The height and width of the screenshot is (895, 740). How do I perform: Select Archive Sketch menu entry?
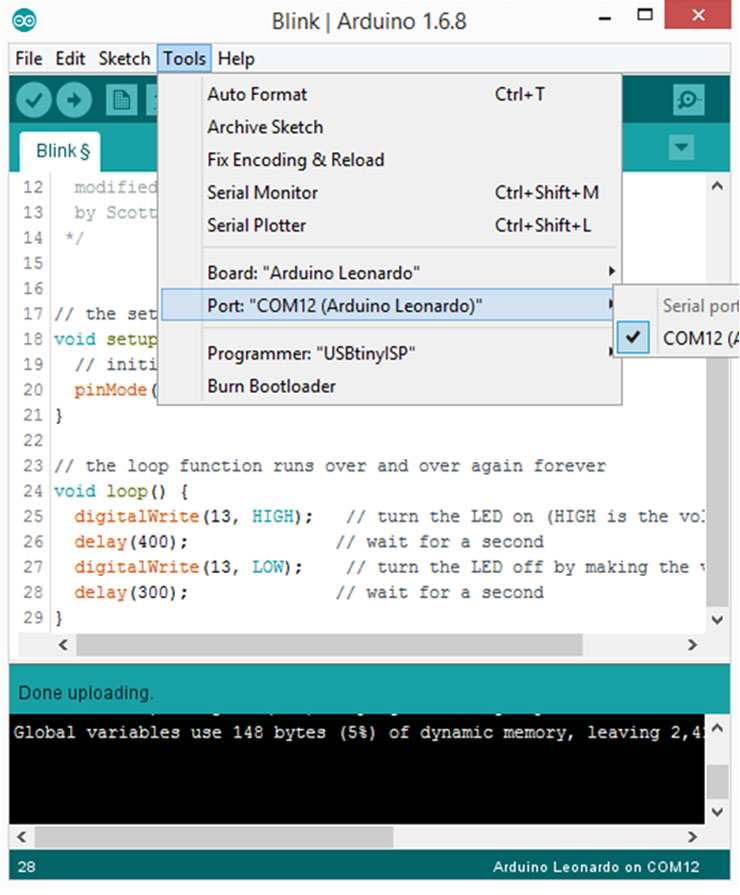point(391,127)
